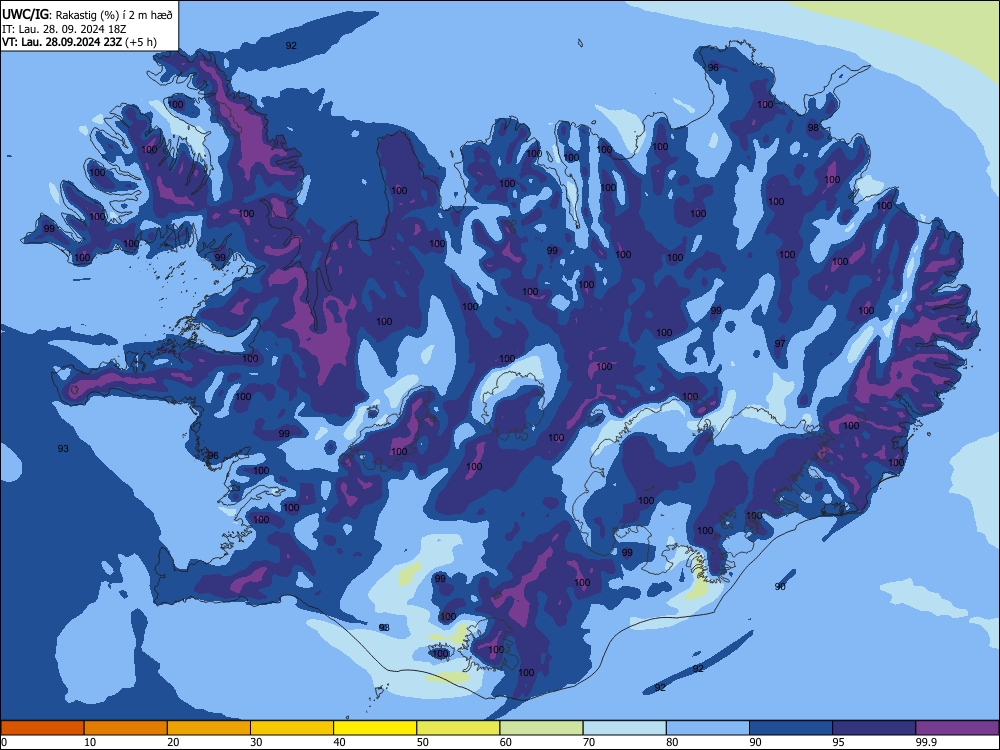
Task: Pick the light green 60–70 legend swatch
Action: click(541, 728)
